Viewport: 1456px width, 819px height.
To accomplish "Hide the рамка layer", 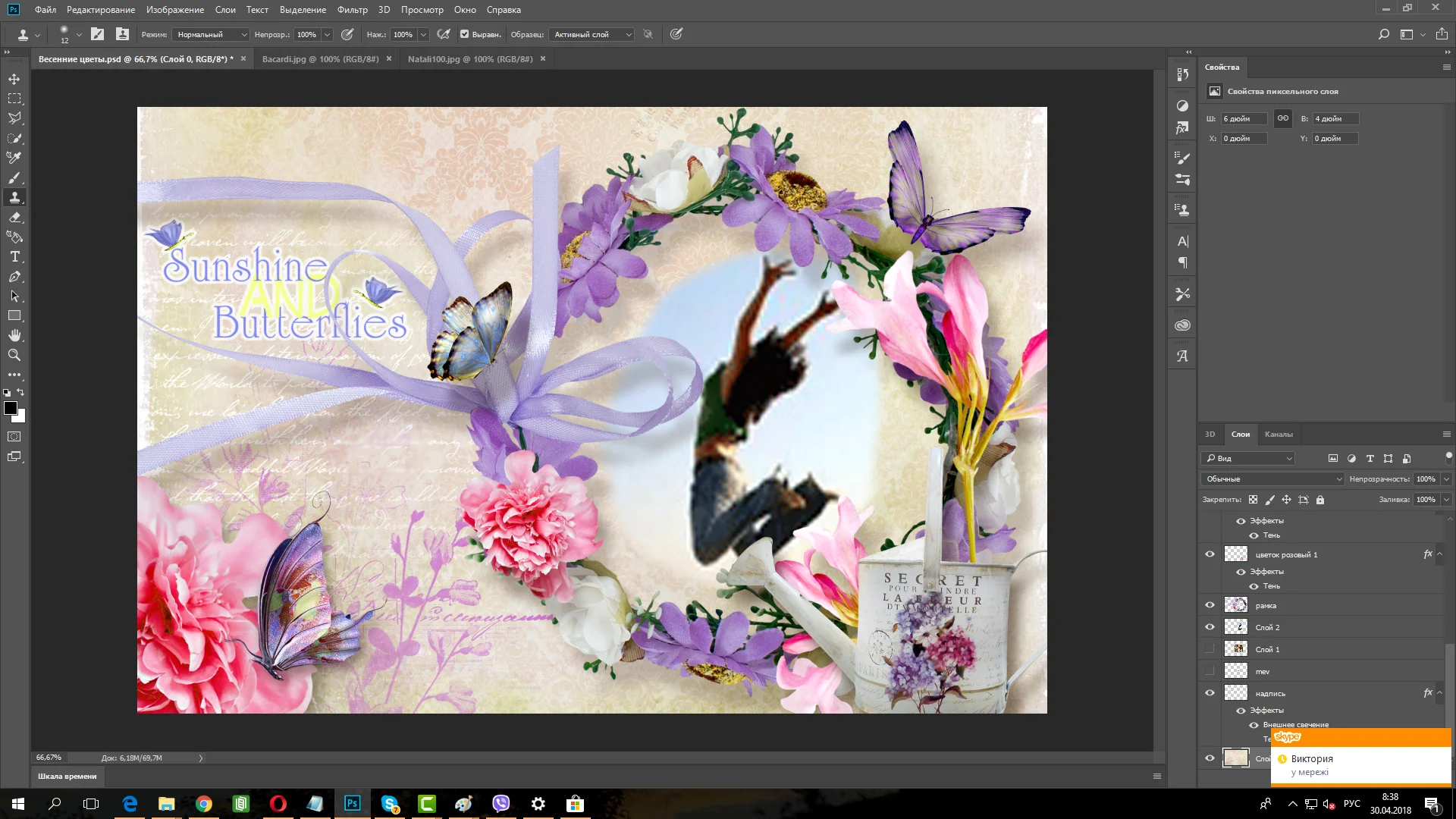I will 1210,605.
